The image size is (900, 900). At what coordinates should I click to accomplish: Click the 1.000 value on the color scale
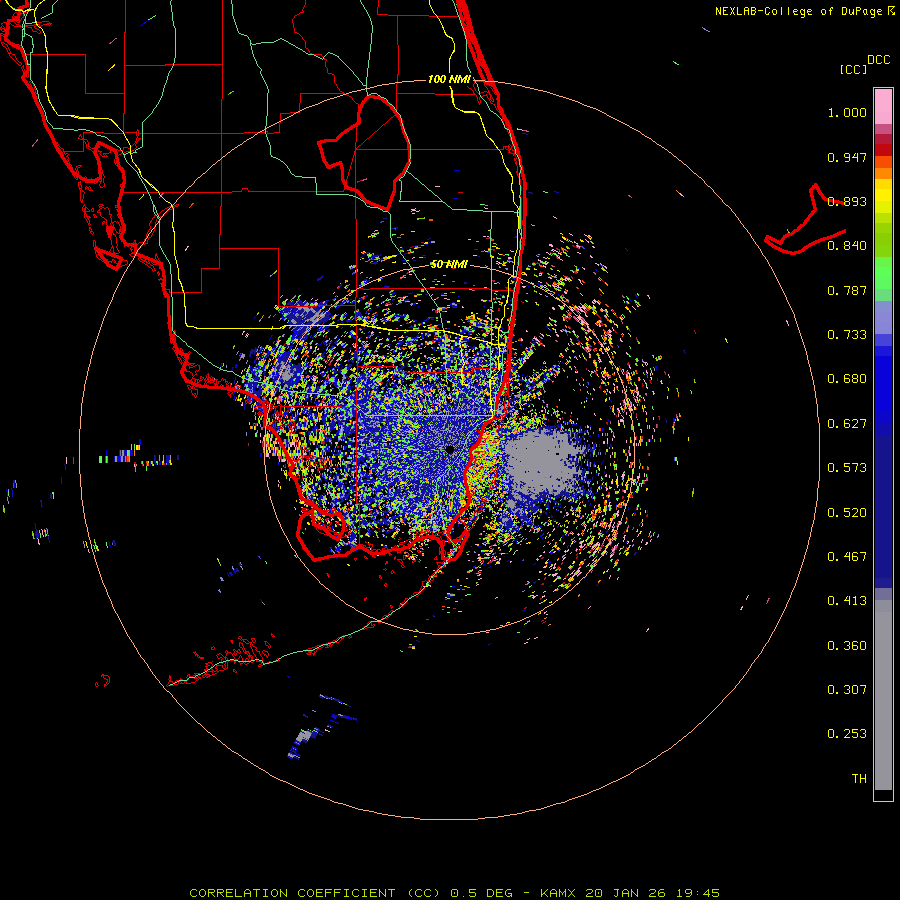(847, 112)
